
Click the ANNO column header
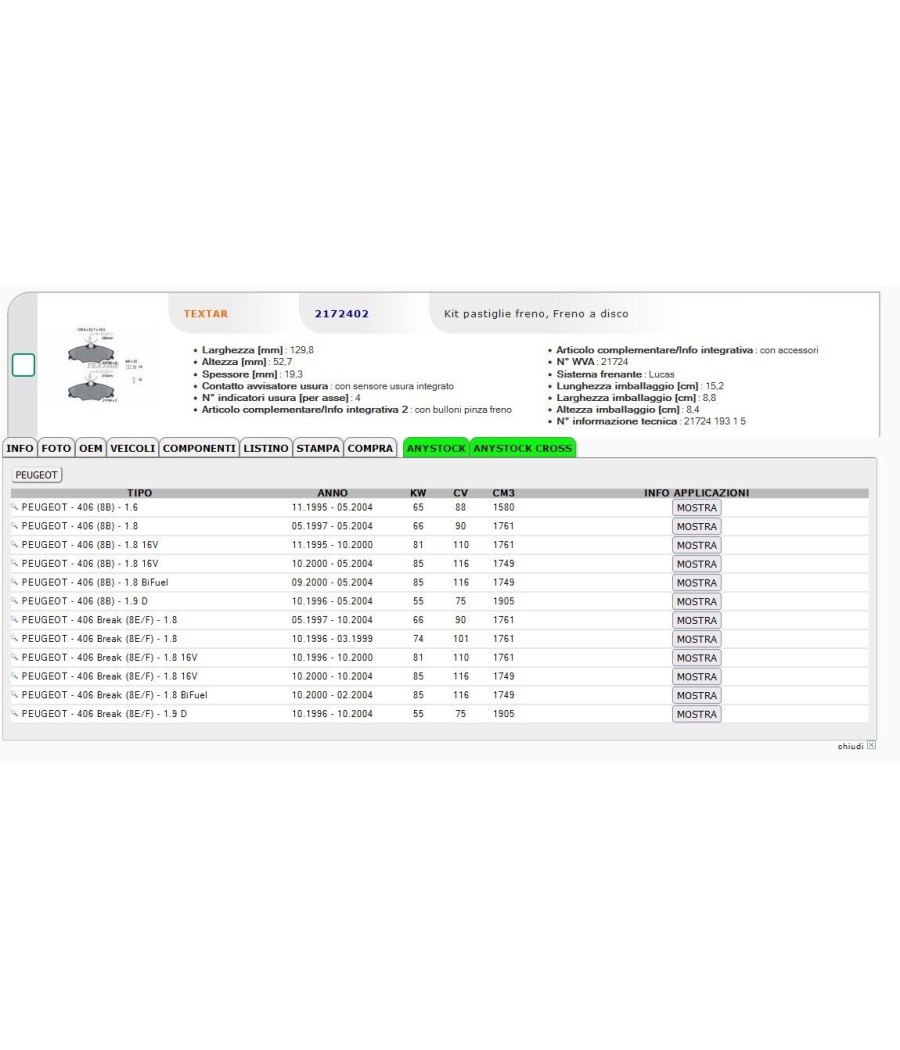[x=332, y=493]
